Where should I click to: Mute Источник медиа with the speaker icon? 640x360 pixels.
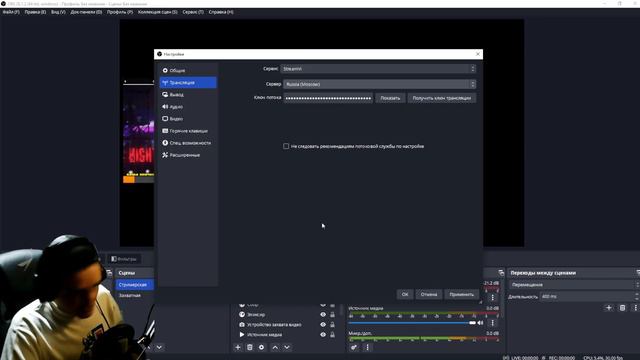[480, 323]
